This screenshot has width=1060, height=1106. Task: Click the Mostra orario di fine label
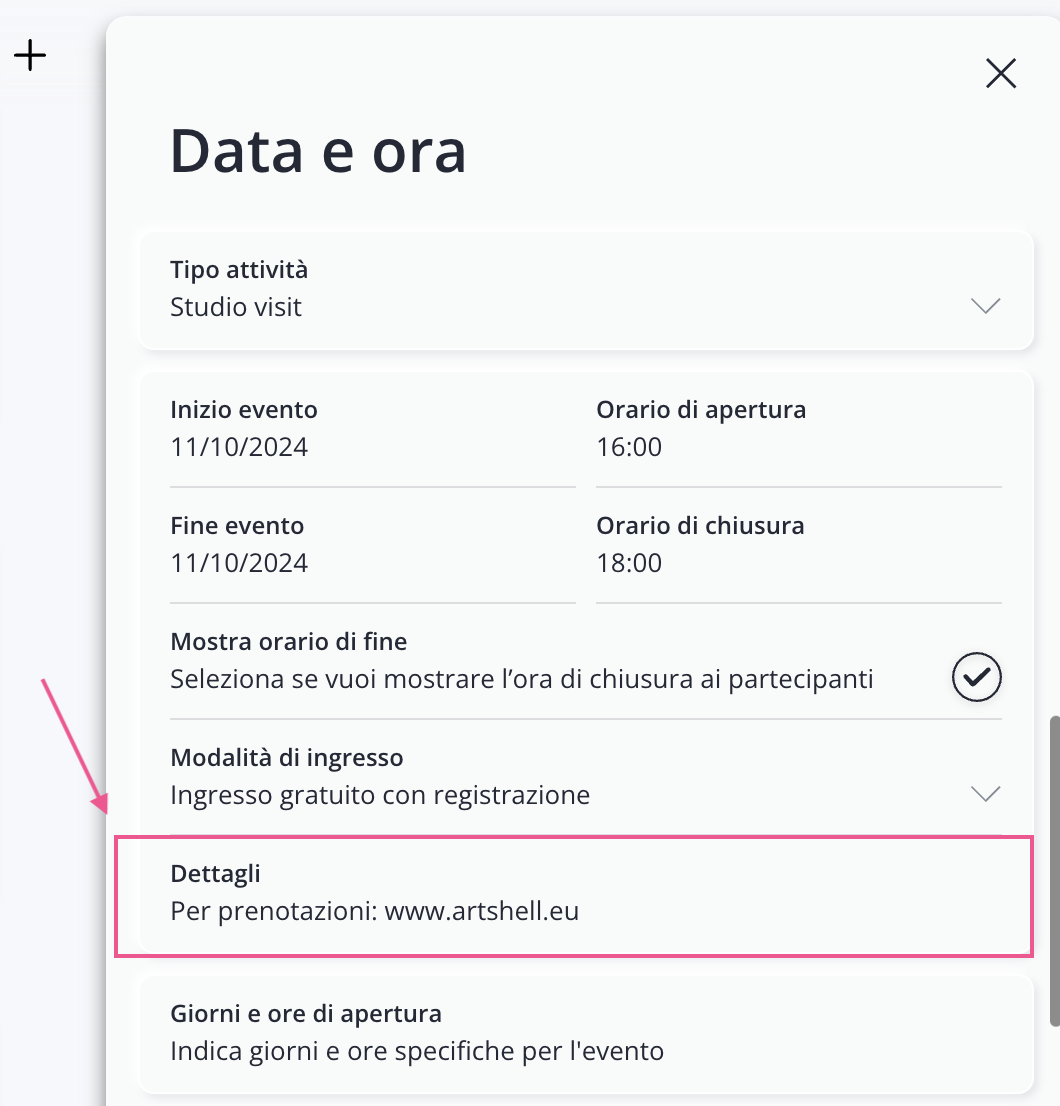point(289,641)
